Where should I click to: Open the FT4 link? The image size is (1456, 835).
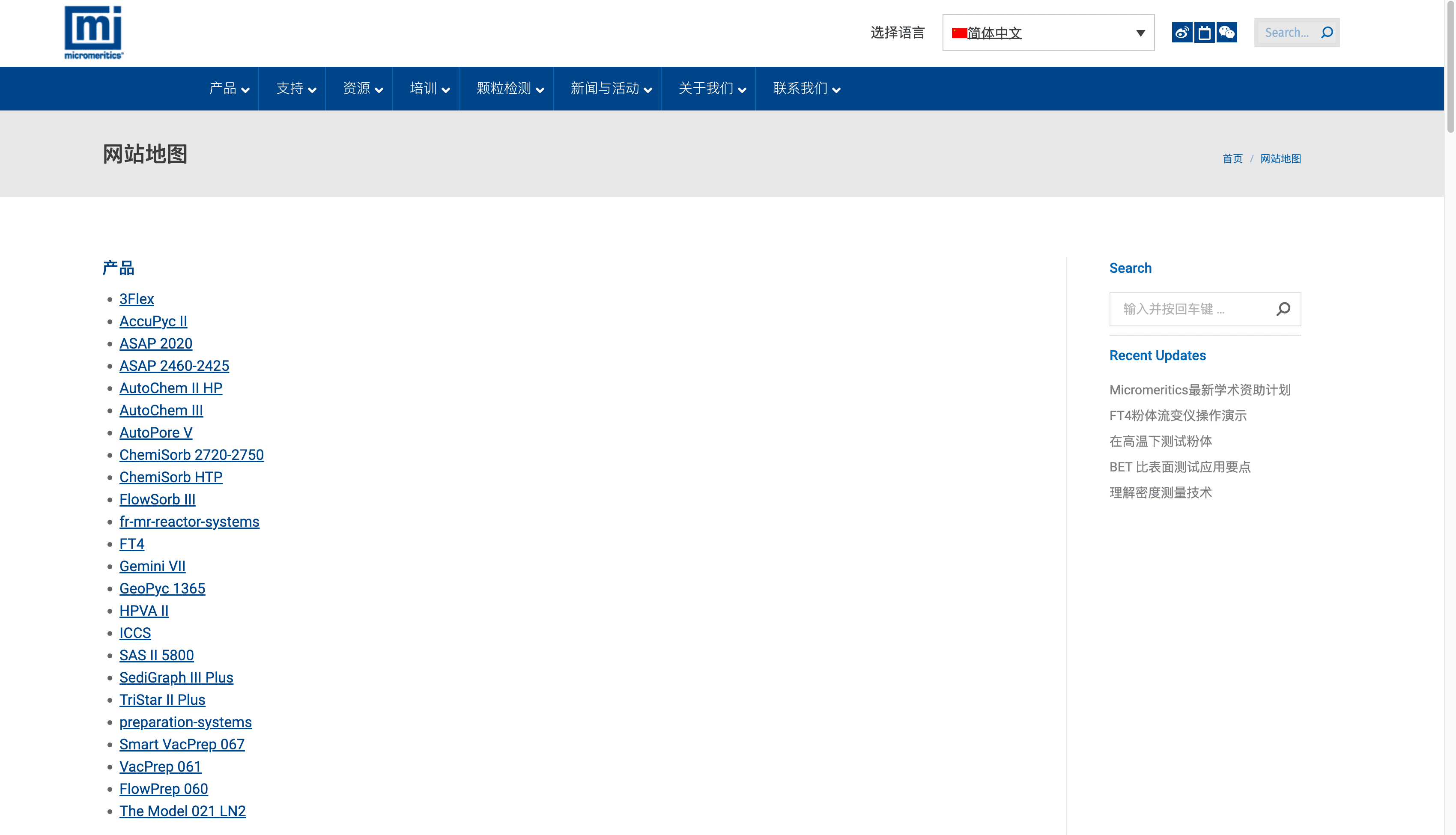(131, 544)
